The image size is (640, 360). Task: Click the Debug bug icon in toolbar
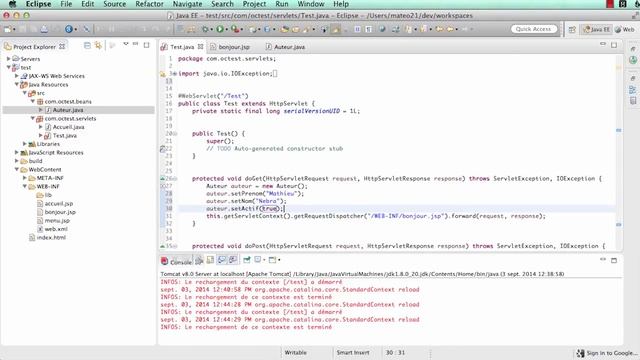(x=205, y=29)
